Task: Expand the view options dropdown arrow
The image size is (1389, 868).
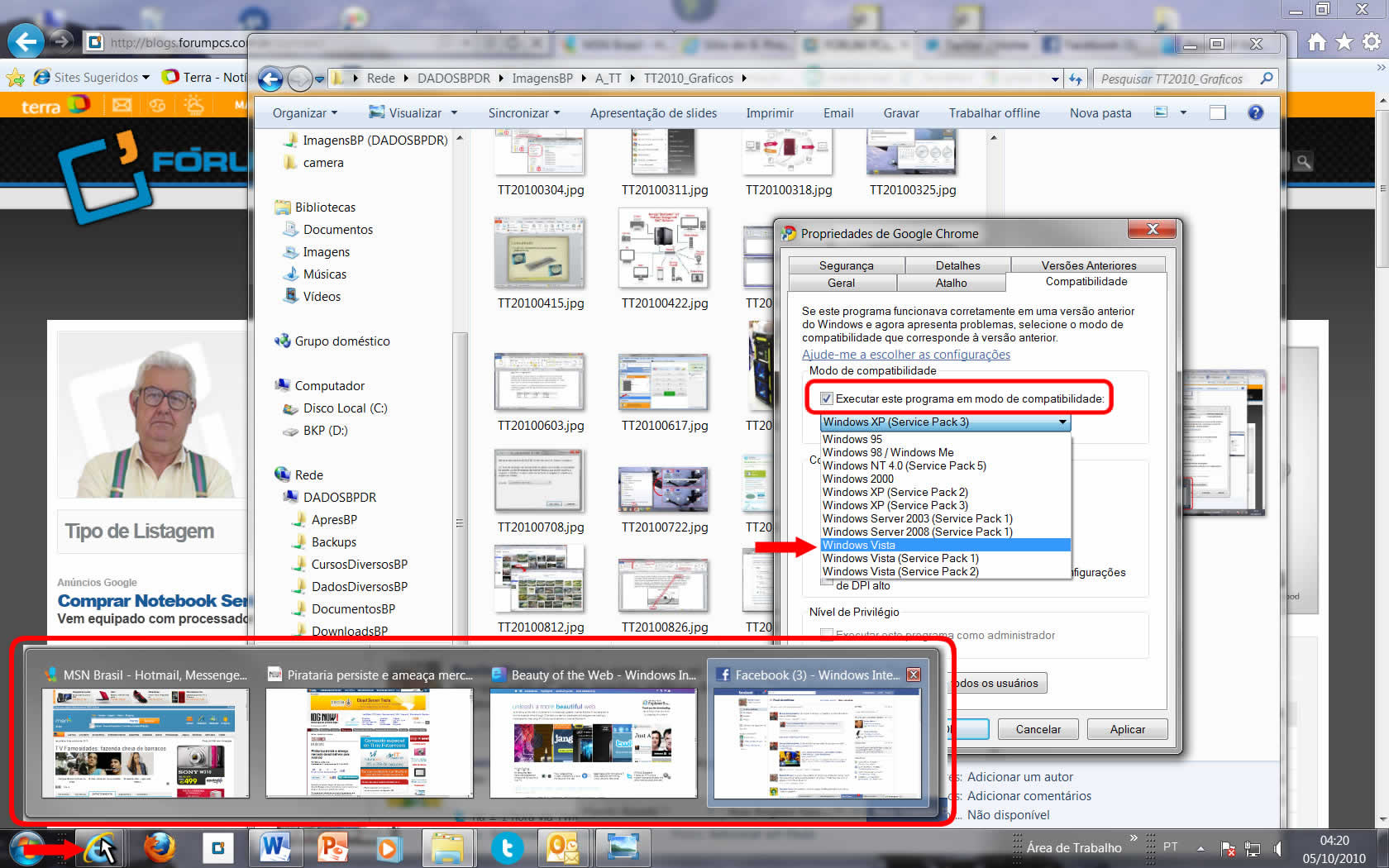Action: click(x=1183, y=112)
